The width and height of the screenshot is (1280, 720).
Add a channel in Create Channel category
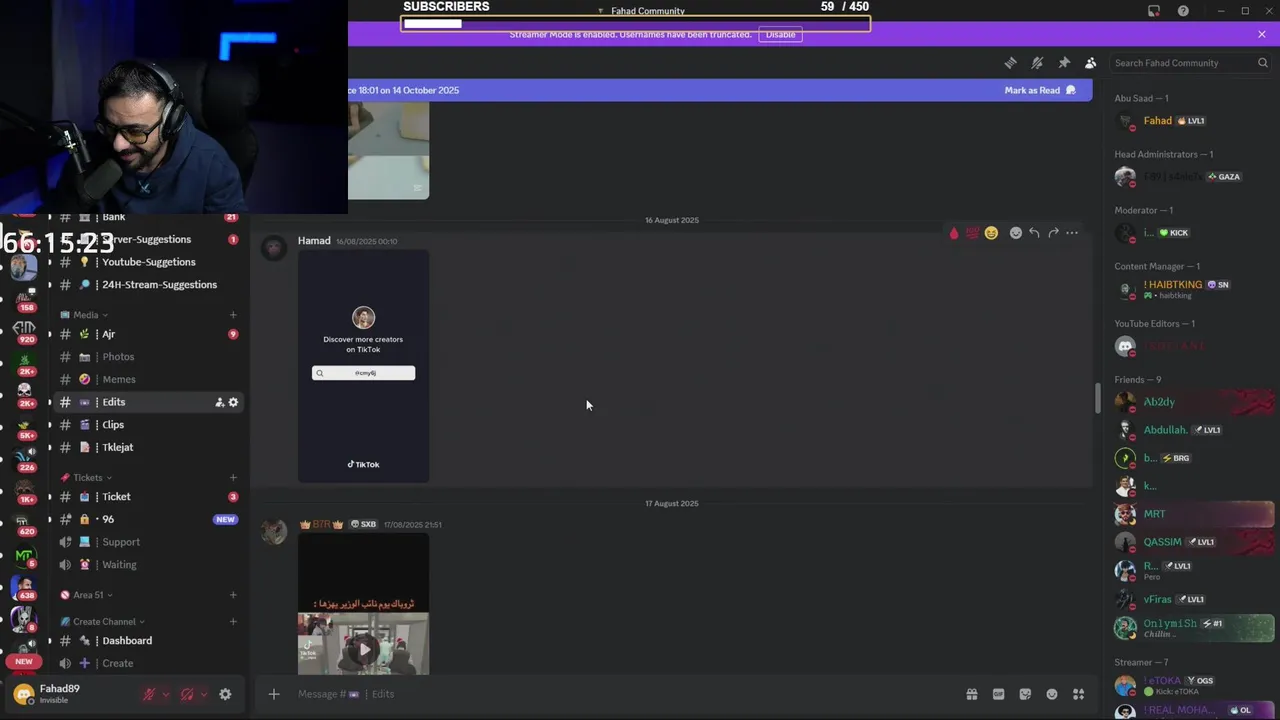(233, 622)
